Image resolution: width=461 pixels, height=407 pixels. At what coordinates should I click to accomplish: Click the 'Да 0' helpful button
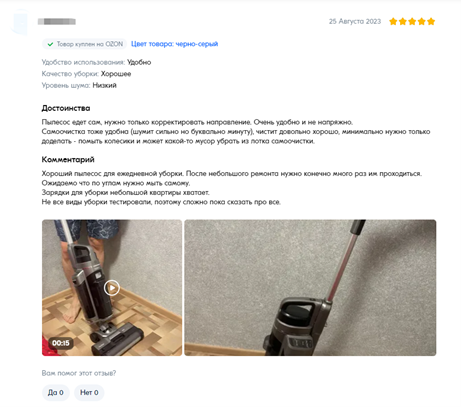pos(56,392)
